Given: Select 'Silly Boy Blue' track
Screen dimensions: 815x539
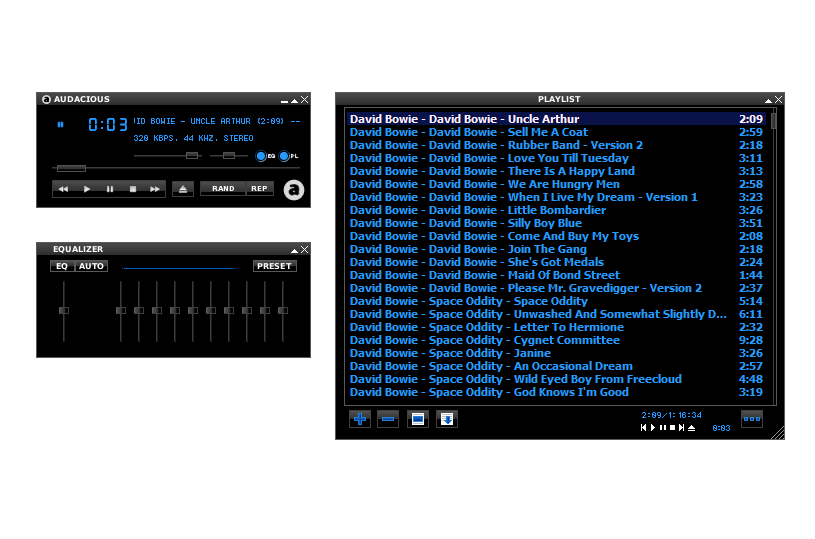Looking at the screenshot, I should pos(556,223).
